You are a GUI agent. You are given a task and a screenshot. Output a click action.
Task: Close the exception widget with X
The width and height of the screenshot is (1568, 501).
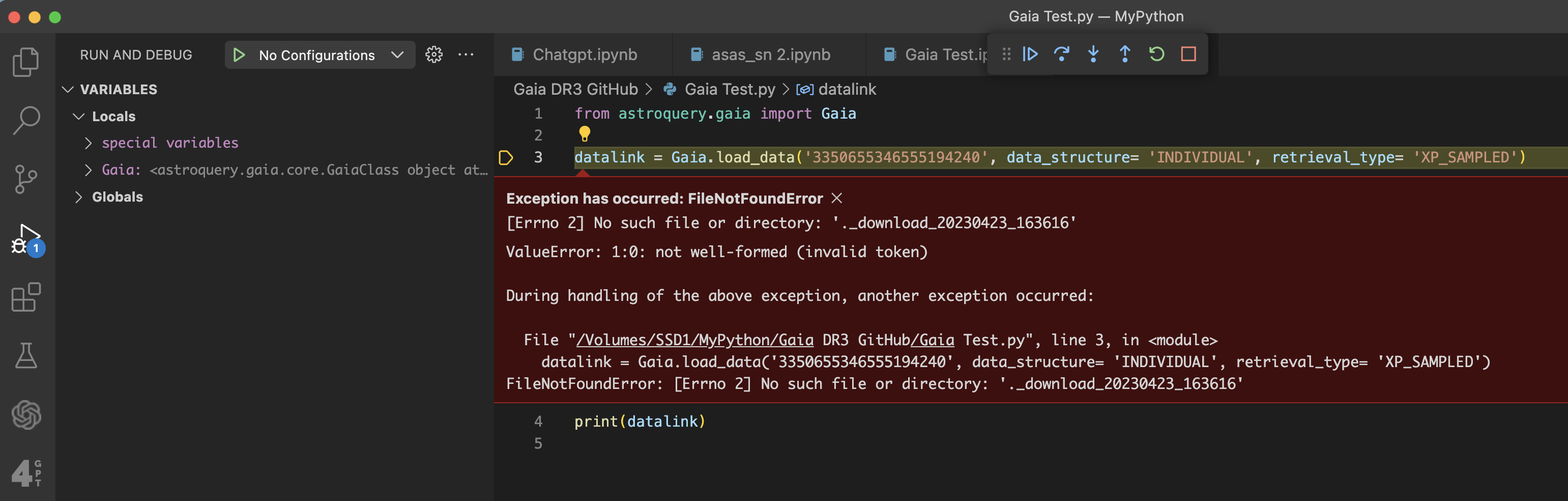837,198
